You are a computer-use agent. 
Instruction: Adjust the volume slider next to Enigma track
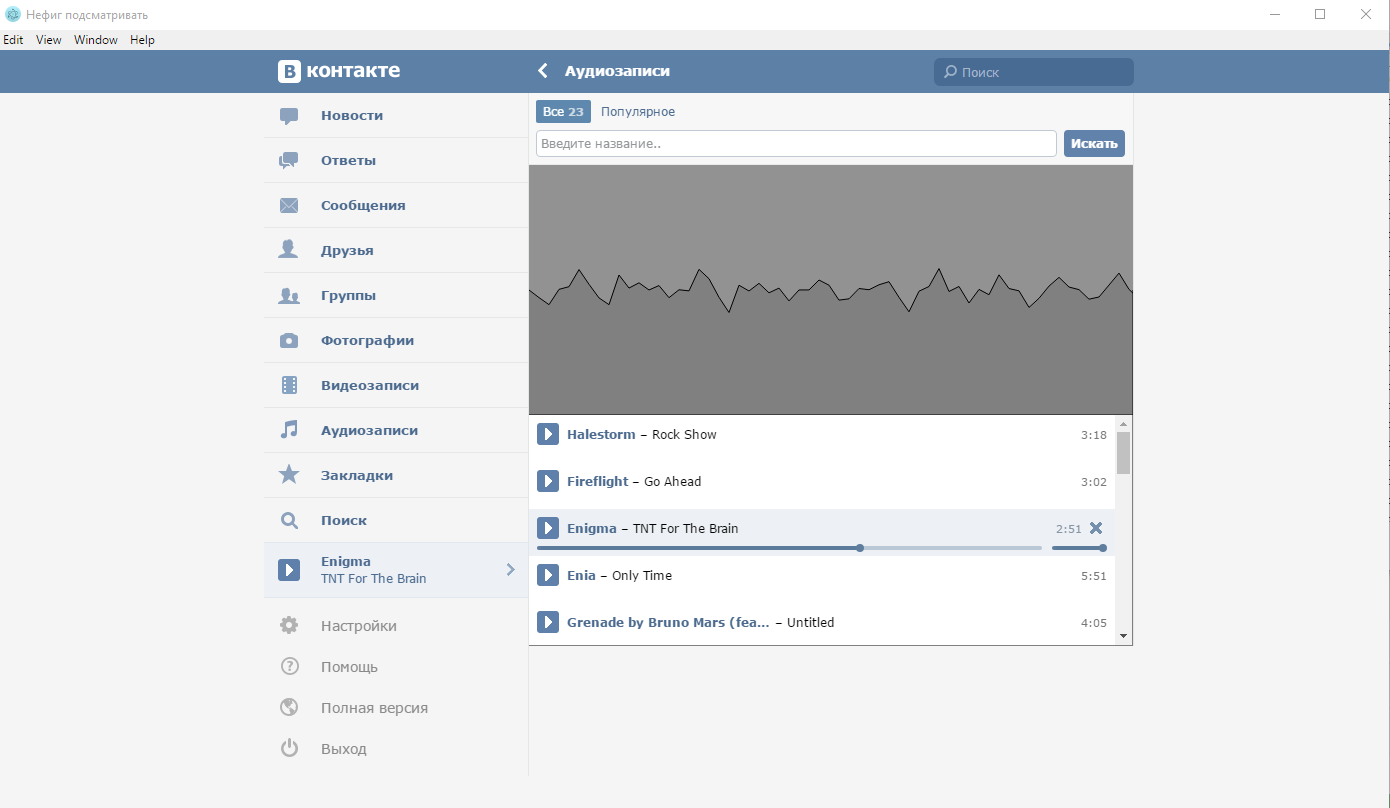click(1079, 548)
